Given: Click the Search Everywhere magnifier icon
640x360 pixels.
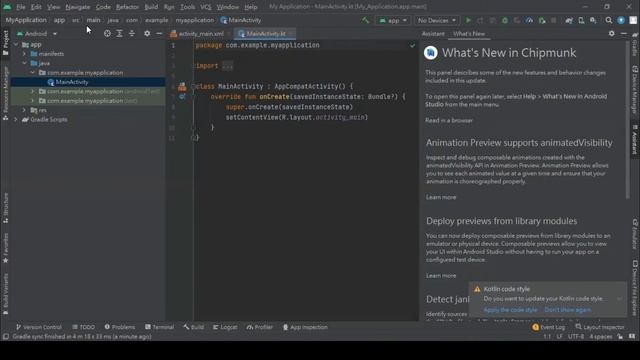Looking at the screenshot, I should coord(609,20).
